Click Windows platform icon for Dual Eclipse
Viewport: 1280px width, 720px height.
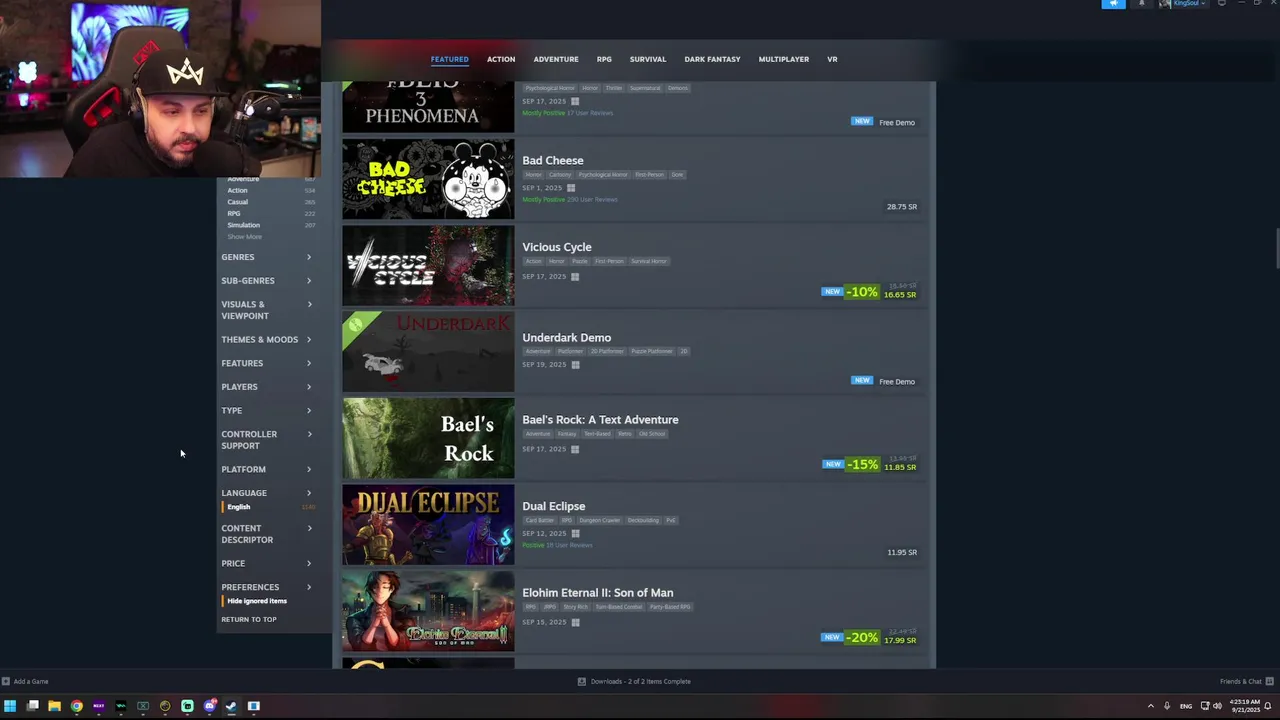[575, 534]
